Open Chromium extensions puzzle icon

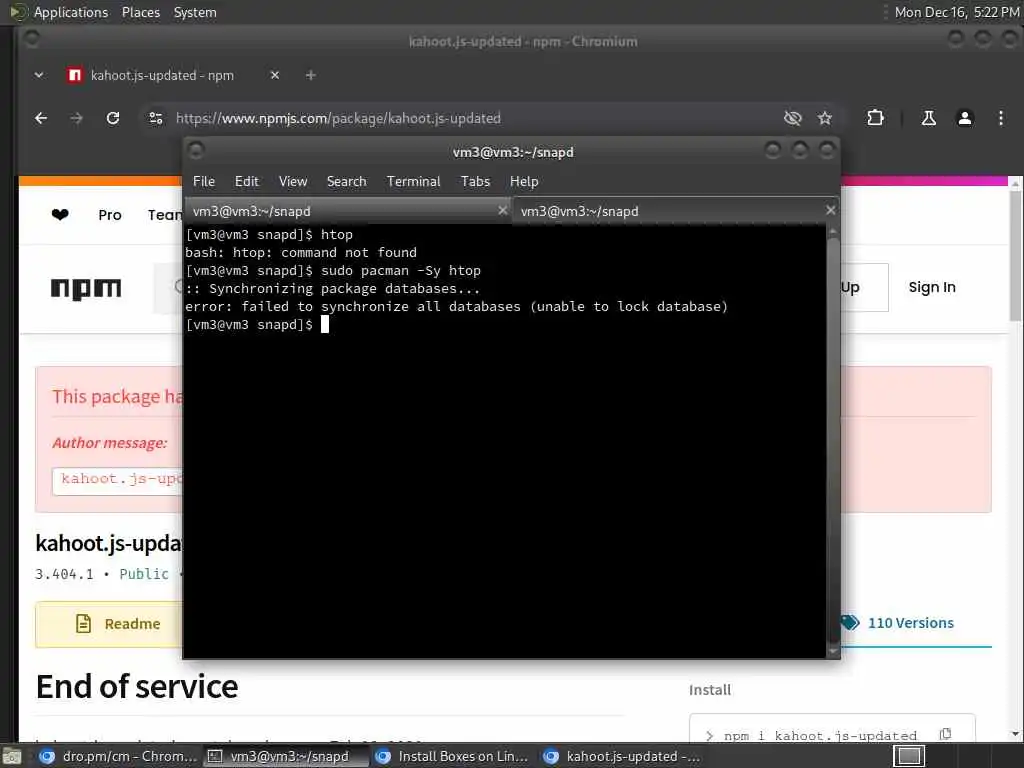point(875,118)
